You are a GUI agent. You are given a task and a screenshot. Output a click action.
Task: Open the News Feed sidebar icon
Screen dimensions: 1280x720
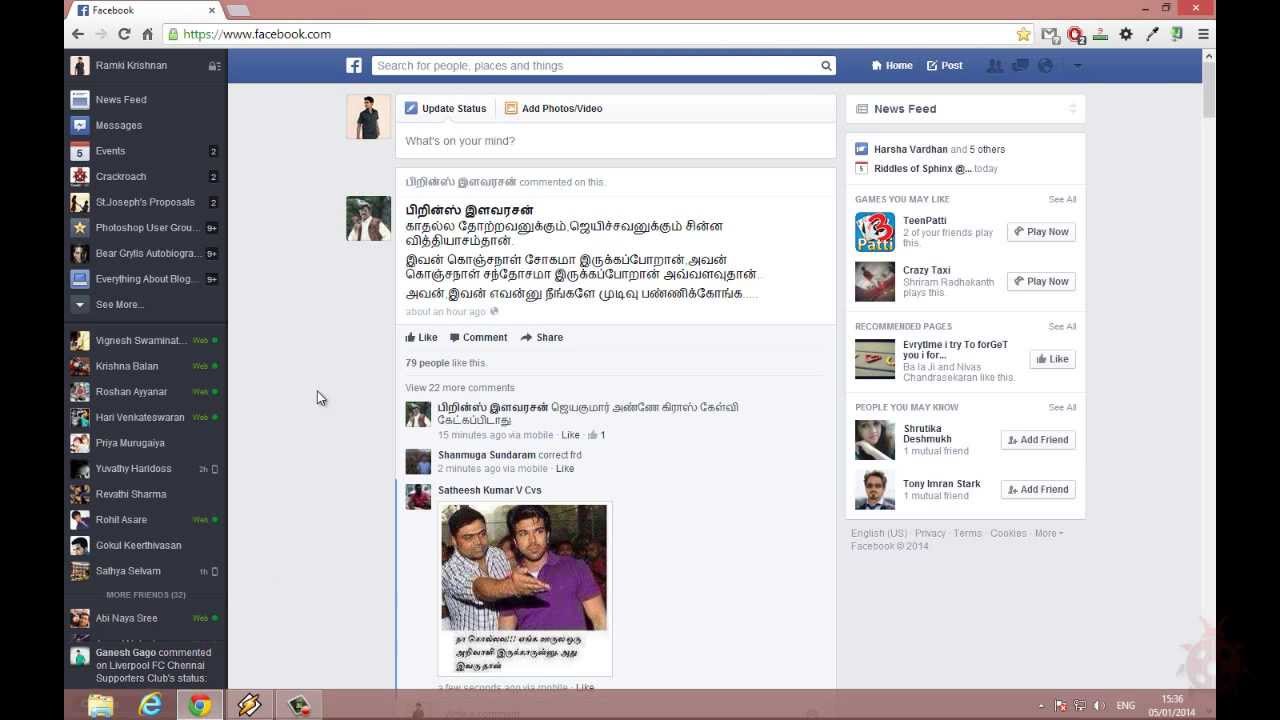tap(80, 100)
